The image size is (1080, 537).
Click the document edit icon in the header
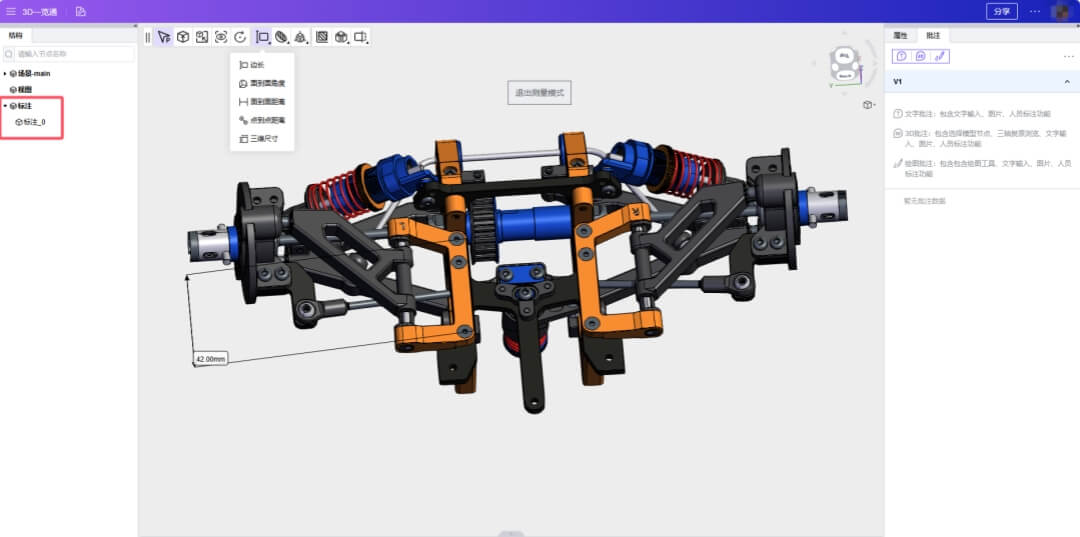click(x=81, y=11)
